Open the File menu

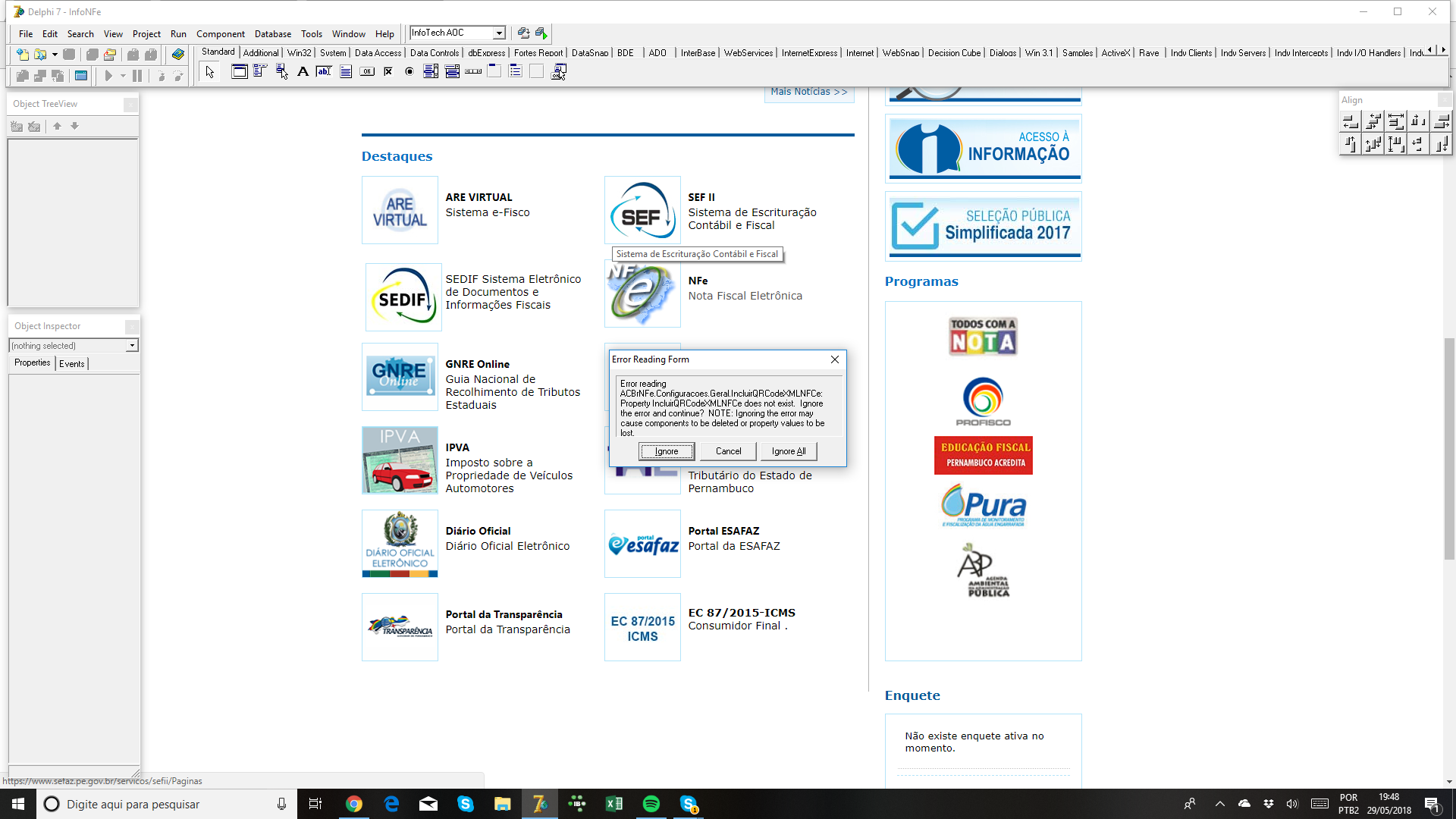pyautogui.click(x=26, y=34)
